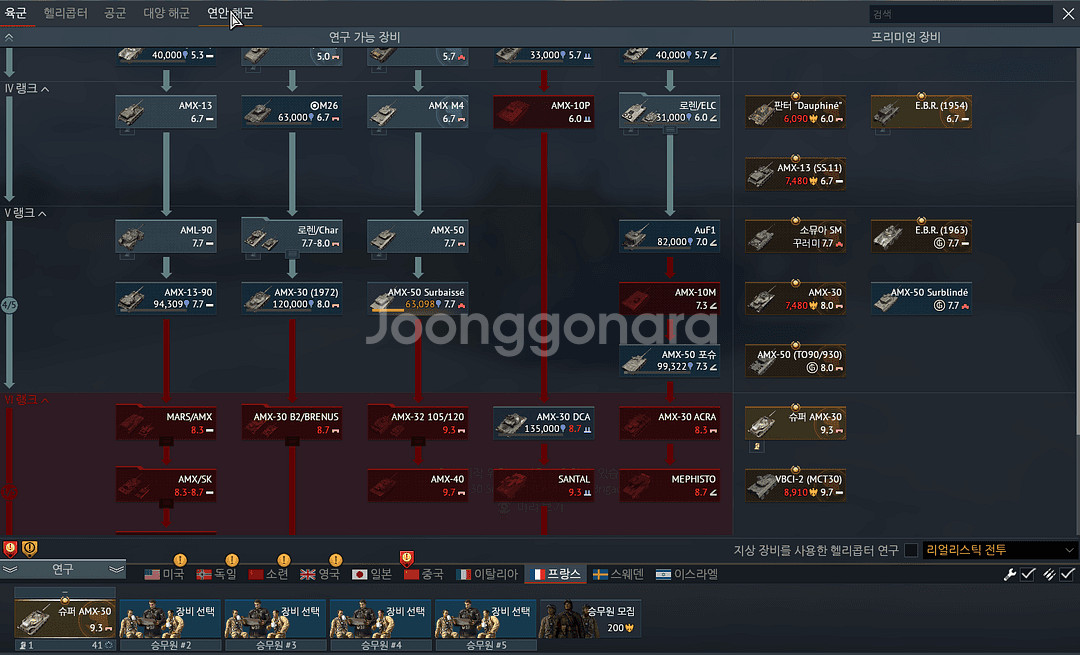Switch to the 헬리콥터 tab

(x=65, y=13)
